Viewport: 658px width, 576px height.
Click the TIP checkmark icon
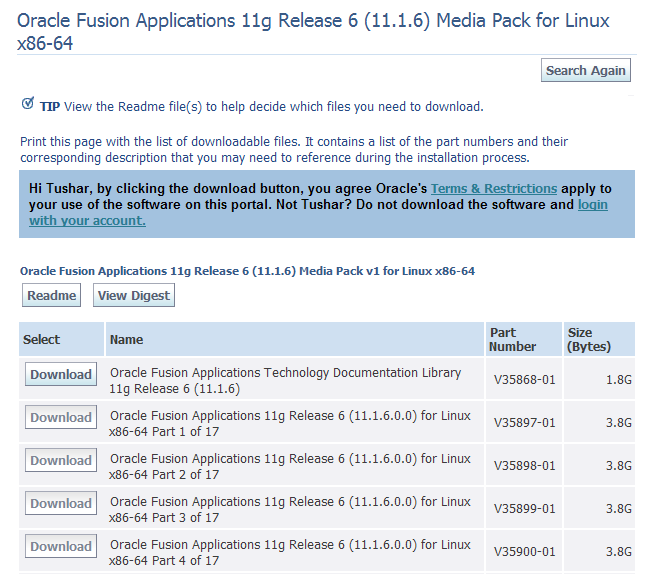click(28, 103)
